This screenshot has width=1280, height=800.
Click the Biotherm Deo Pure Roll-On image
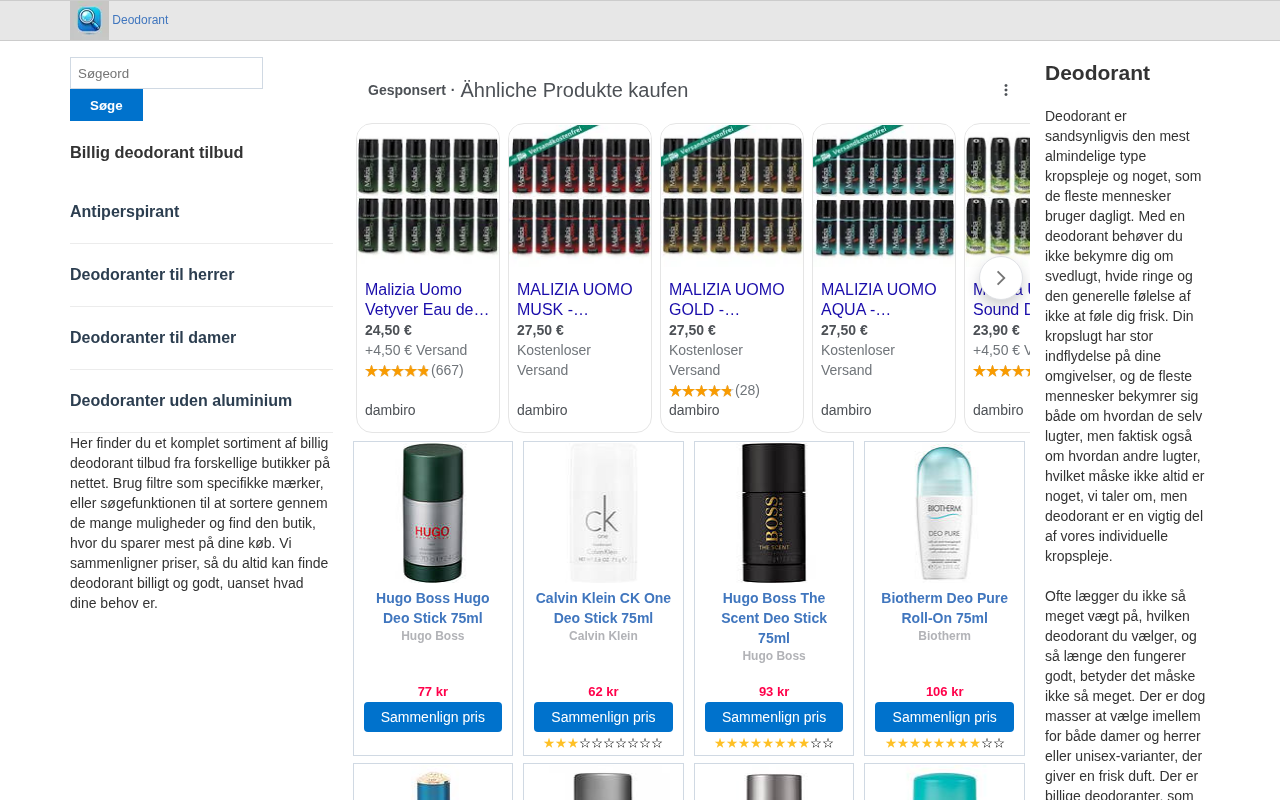[944, 513]
